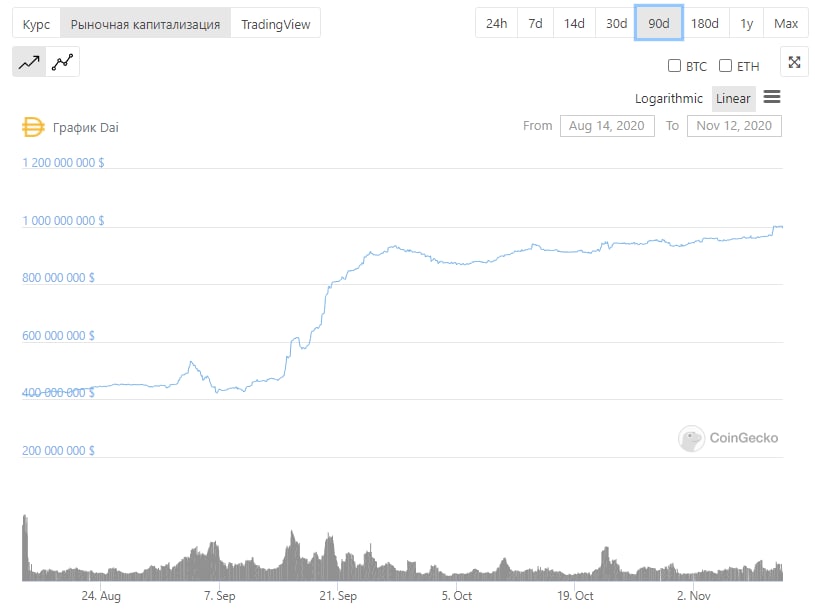Enable the BTC comparison checkbox

(x=674, y=65)
